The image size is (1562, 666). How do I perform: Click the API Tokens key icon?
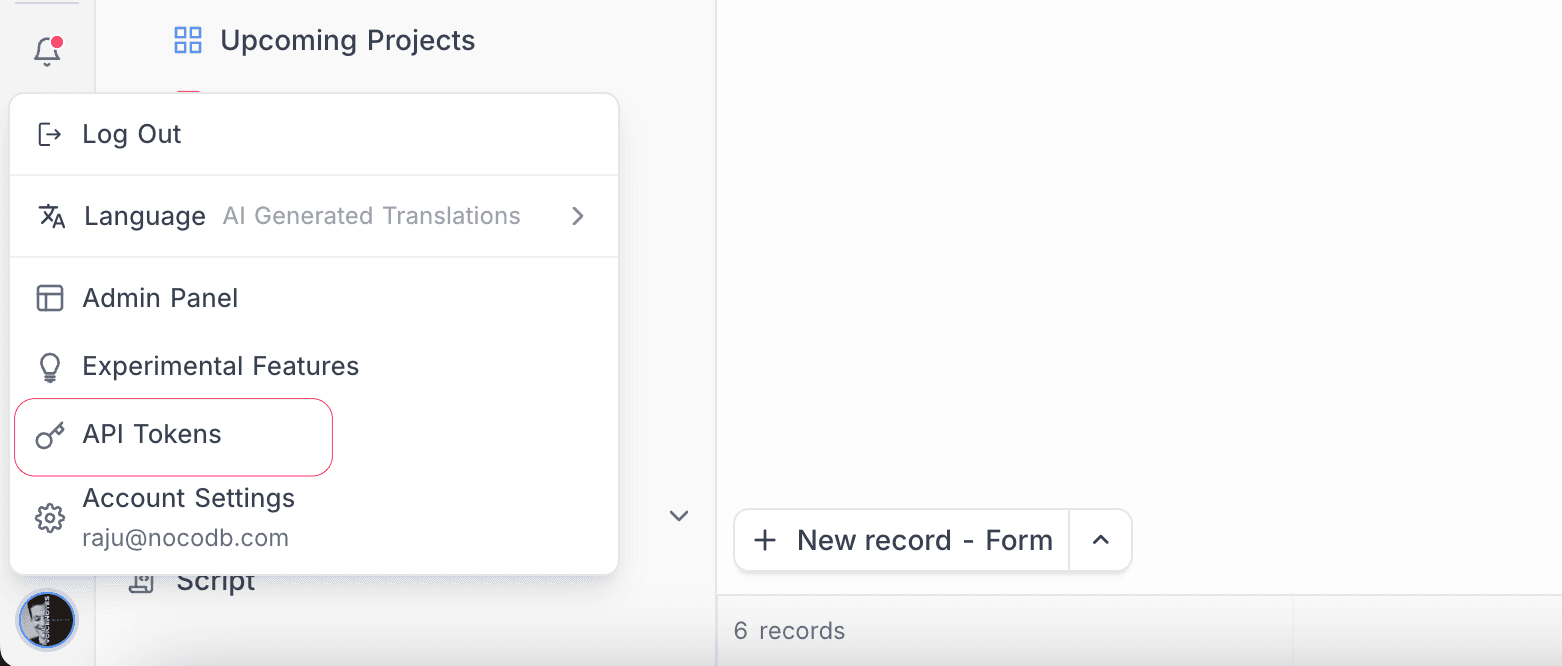49,436
